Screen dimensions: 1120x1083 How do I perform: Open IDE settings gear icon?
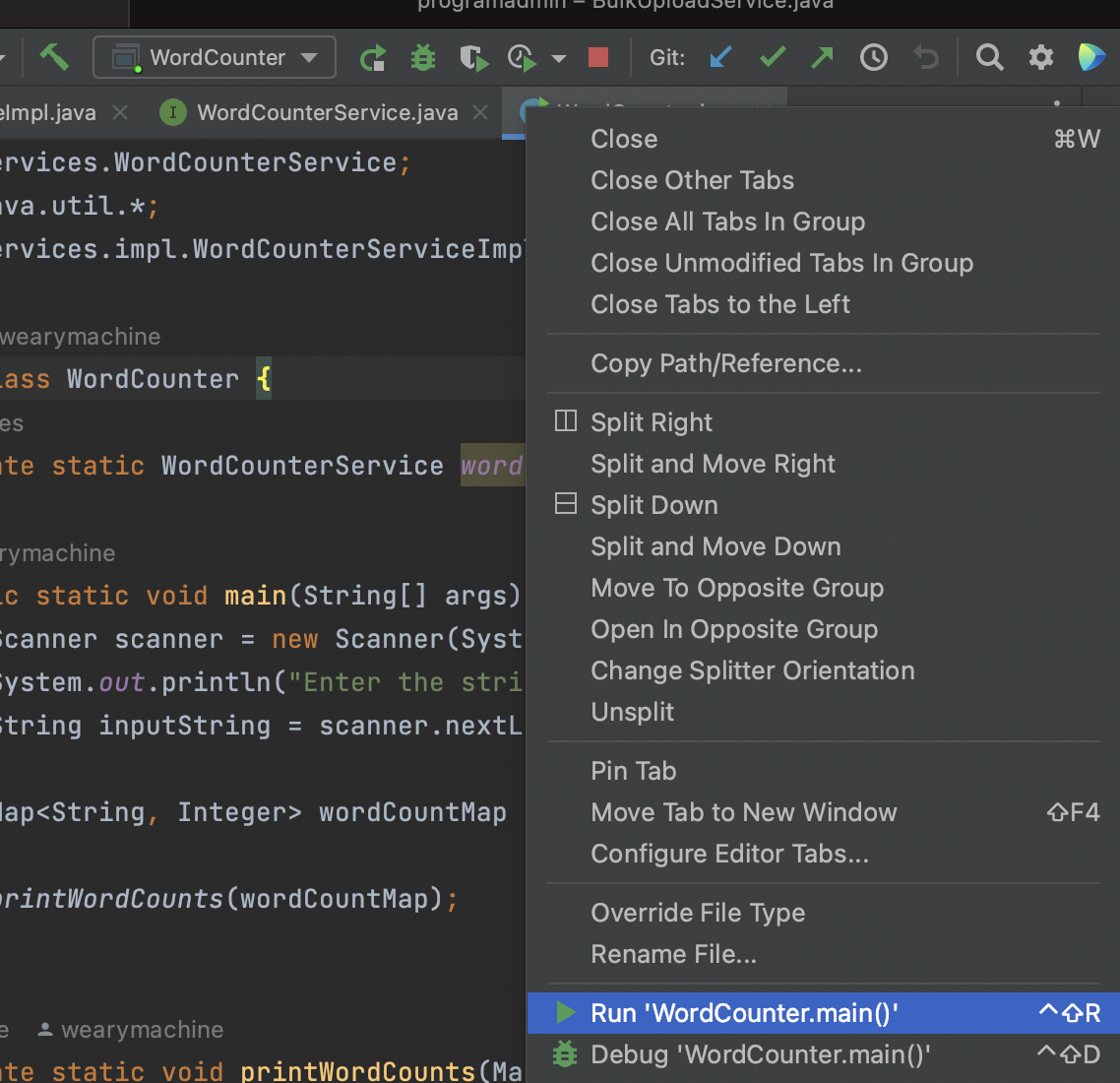(1040, 57)
